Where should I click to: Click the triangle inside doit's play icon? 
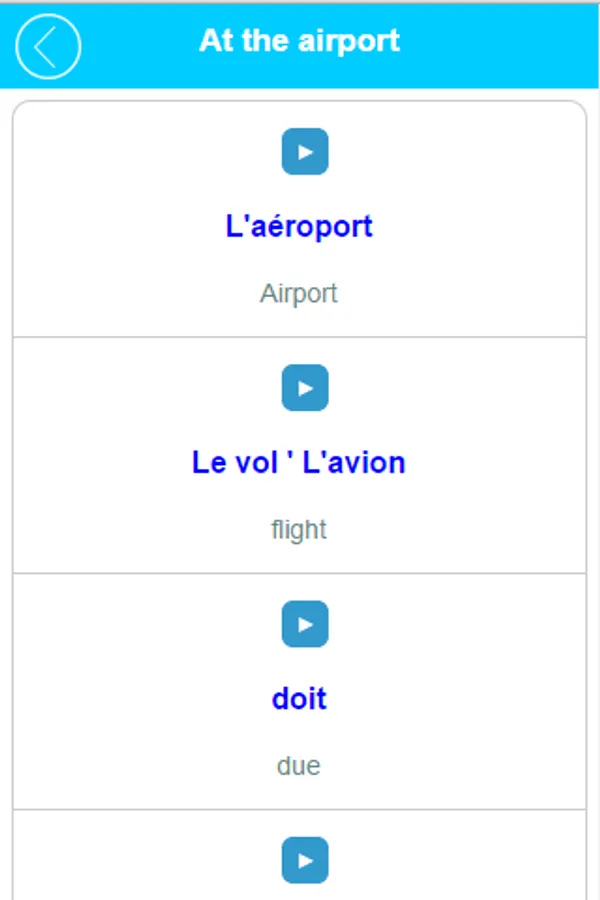point(306,624)
